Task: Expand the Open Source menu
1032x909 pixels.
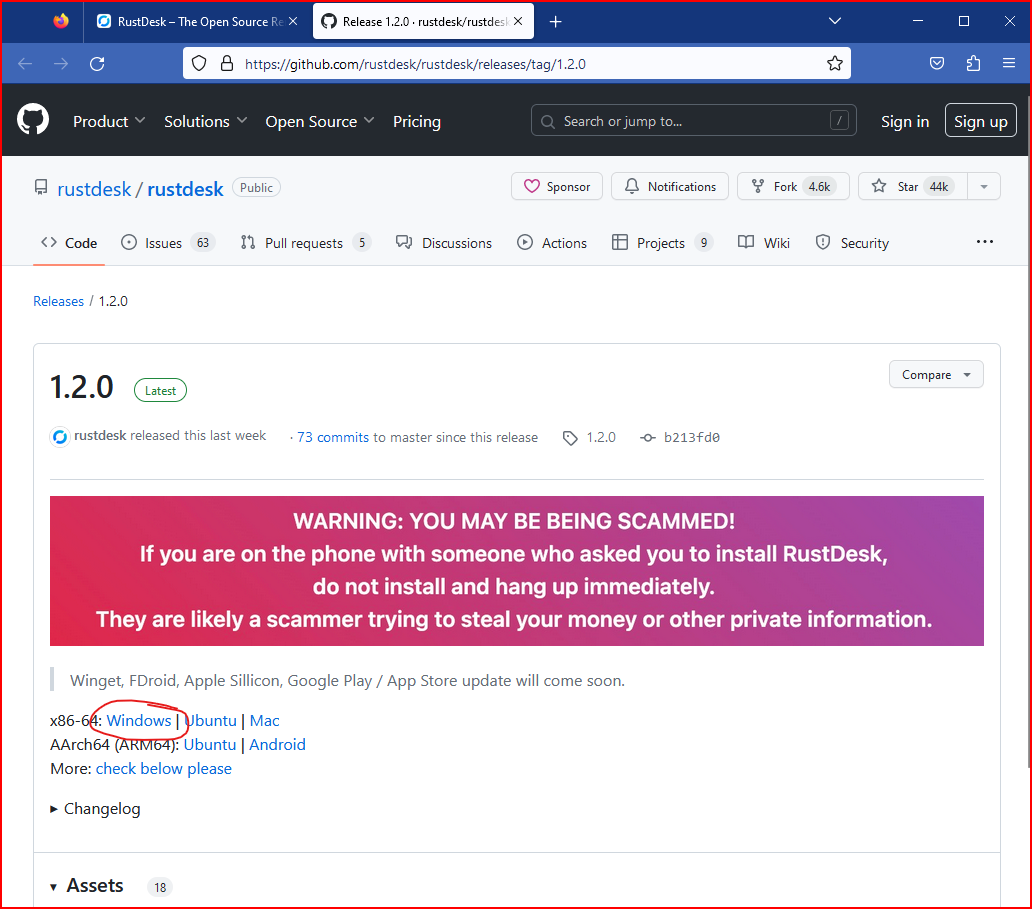Action: 320,122
